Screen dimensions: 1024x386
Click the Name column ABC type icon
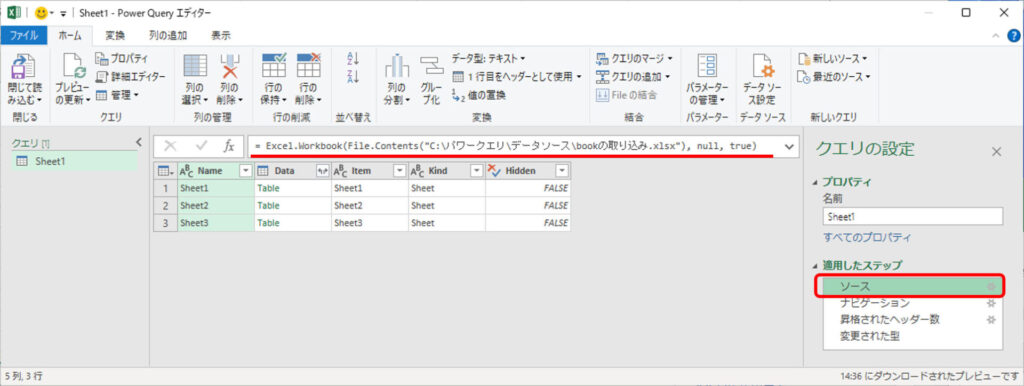click(x=186, y=170)
